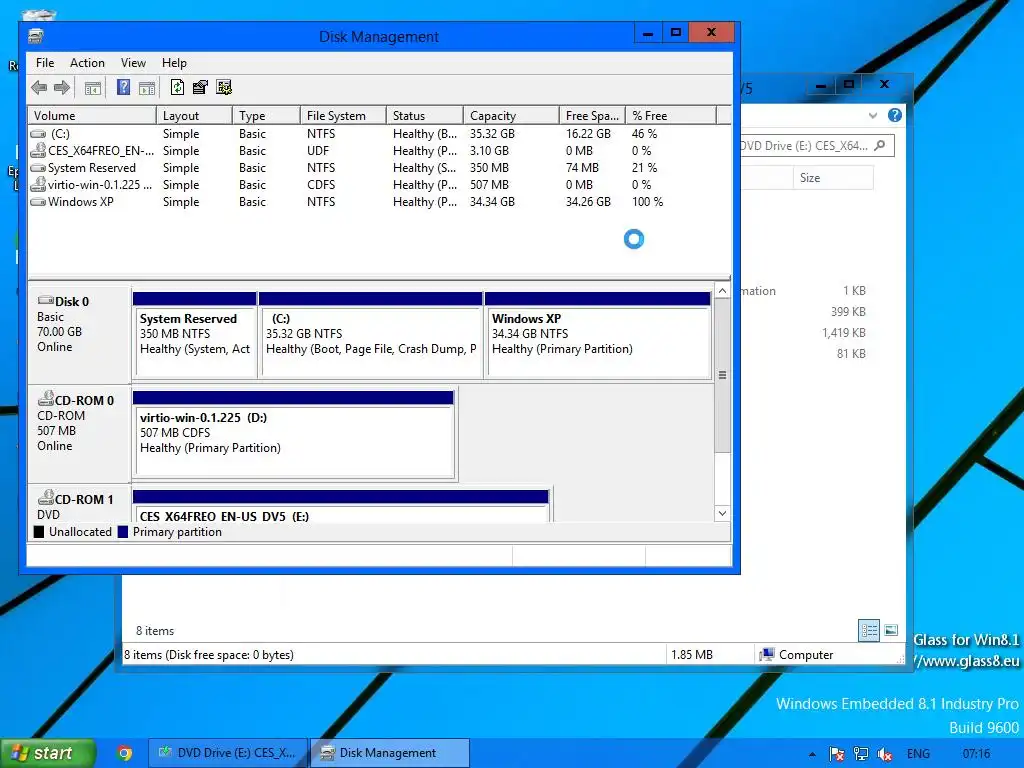Click the black Unallocated legend swatch
Screen dimensions: 1024x768
pyautogui.click(x=39, y=532)
